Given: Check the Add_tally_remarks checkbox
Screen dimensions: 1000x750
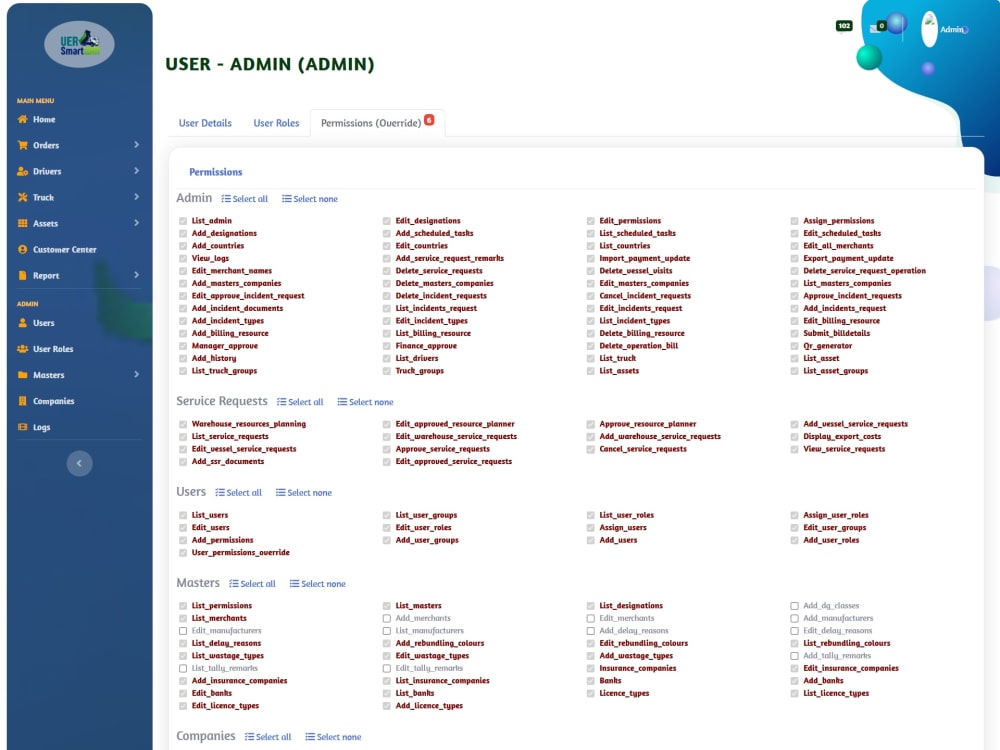Looking at the screenshot, I should [x=795, y=656].
